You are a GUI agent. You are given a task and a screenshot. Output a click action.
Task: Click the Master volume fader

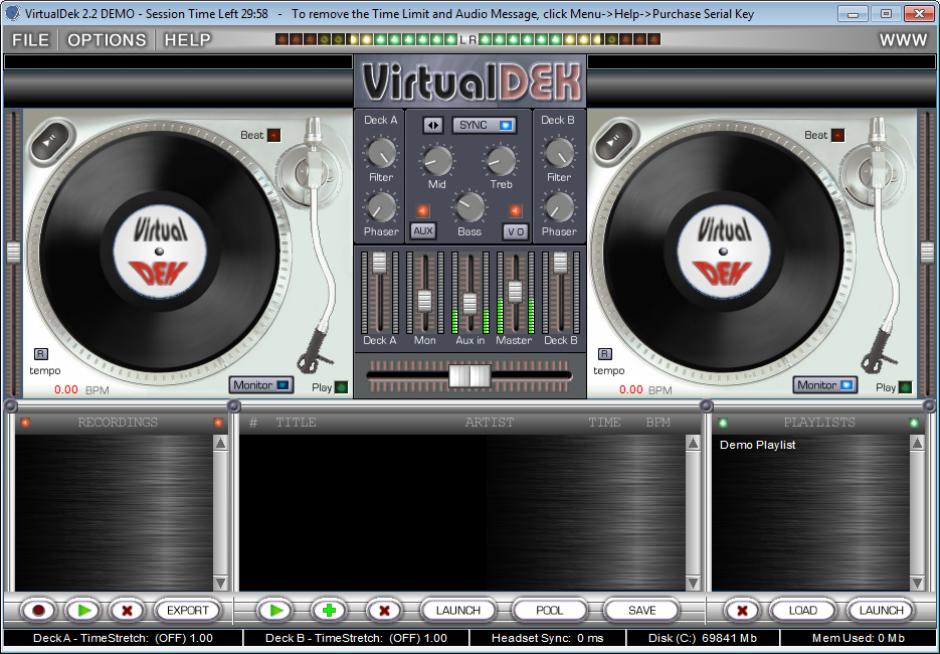pyautogui.click(x=515, y=291)
